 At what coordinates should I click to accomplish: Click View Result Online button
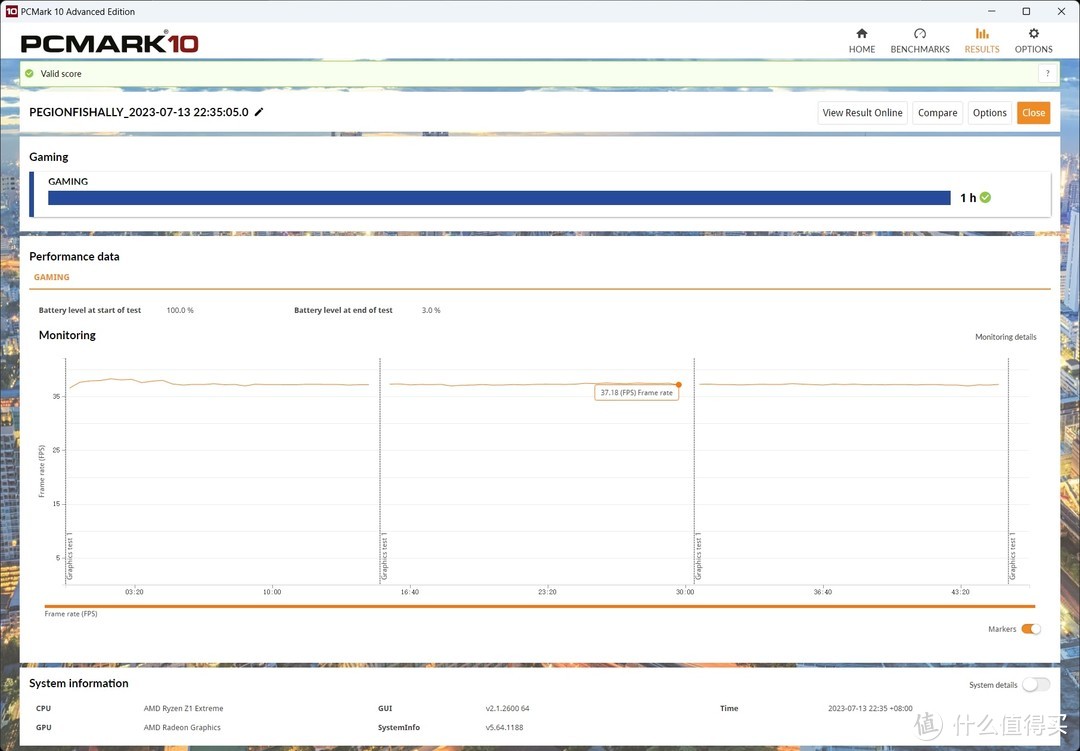click(x=862, y=112)
